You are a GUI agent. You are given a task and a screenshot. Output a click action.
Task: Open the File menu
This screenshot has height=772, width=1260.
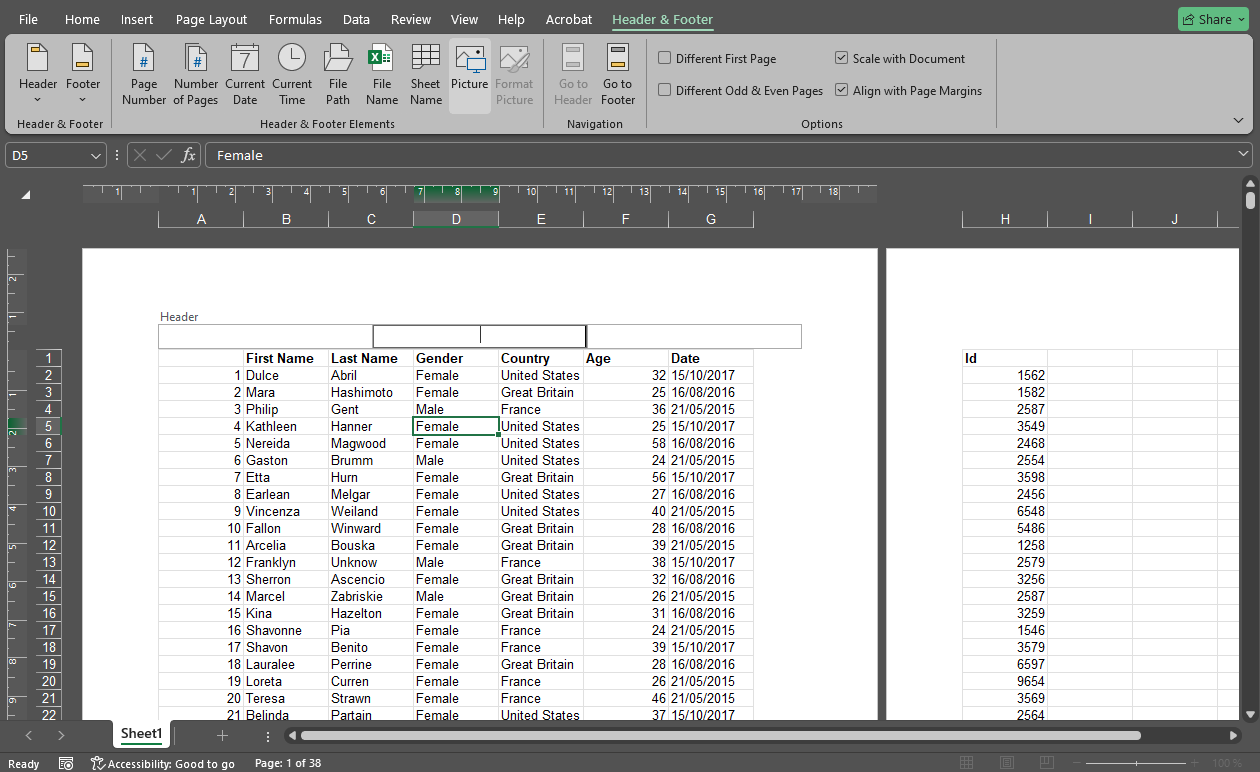tap(29, 19)
